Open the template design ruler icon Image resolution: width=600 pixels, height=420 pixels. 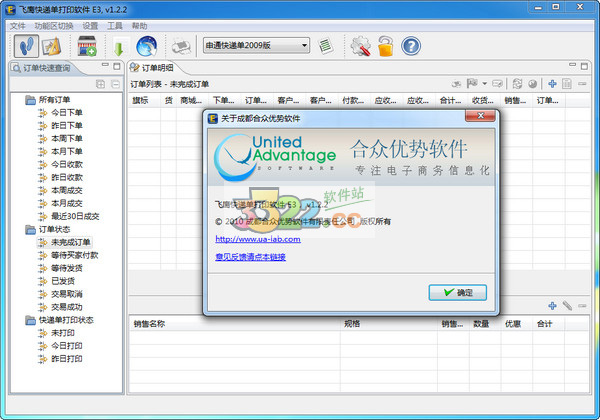[x=51, y=46]
